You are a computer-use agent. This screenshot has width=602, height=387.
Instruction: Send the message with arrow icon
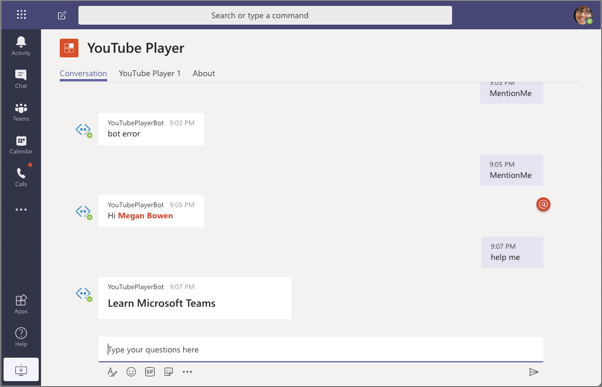pos(533,372)
